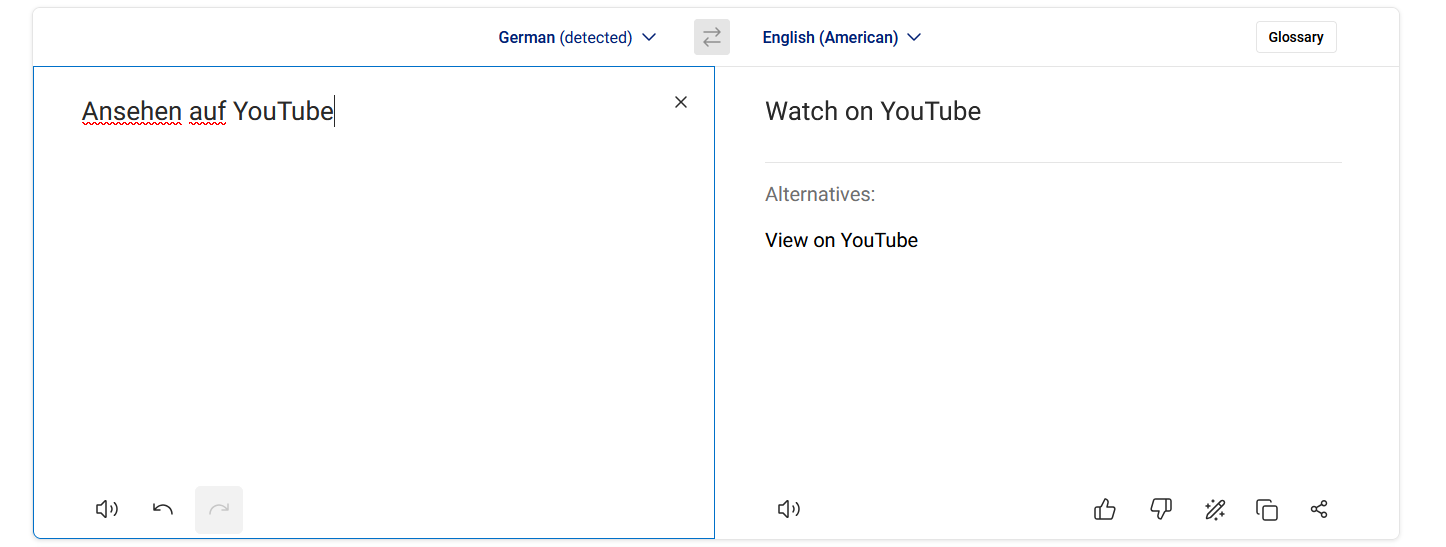The width and height of the screenshot is (1446, 547).
Task: Listen to the German source text
Action: coord(107,510)
